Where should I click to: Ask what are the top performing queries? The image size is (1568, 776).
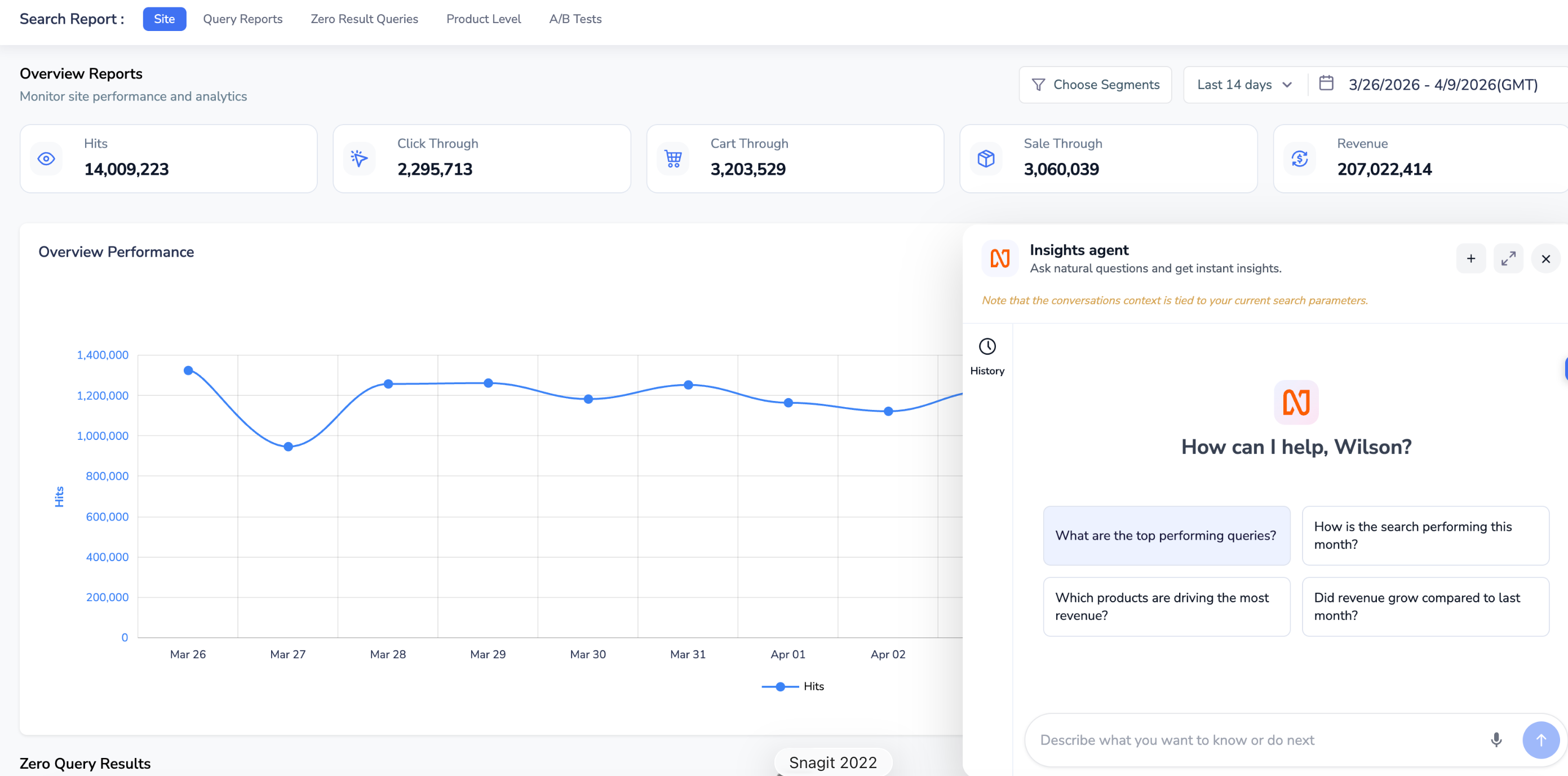click(1166, 535)
